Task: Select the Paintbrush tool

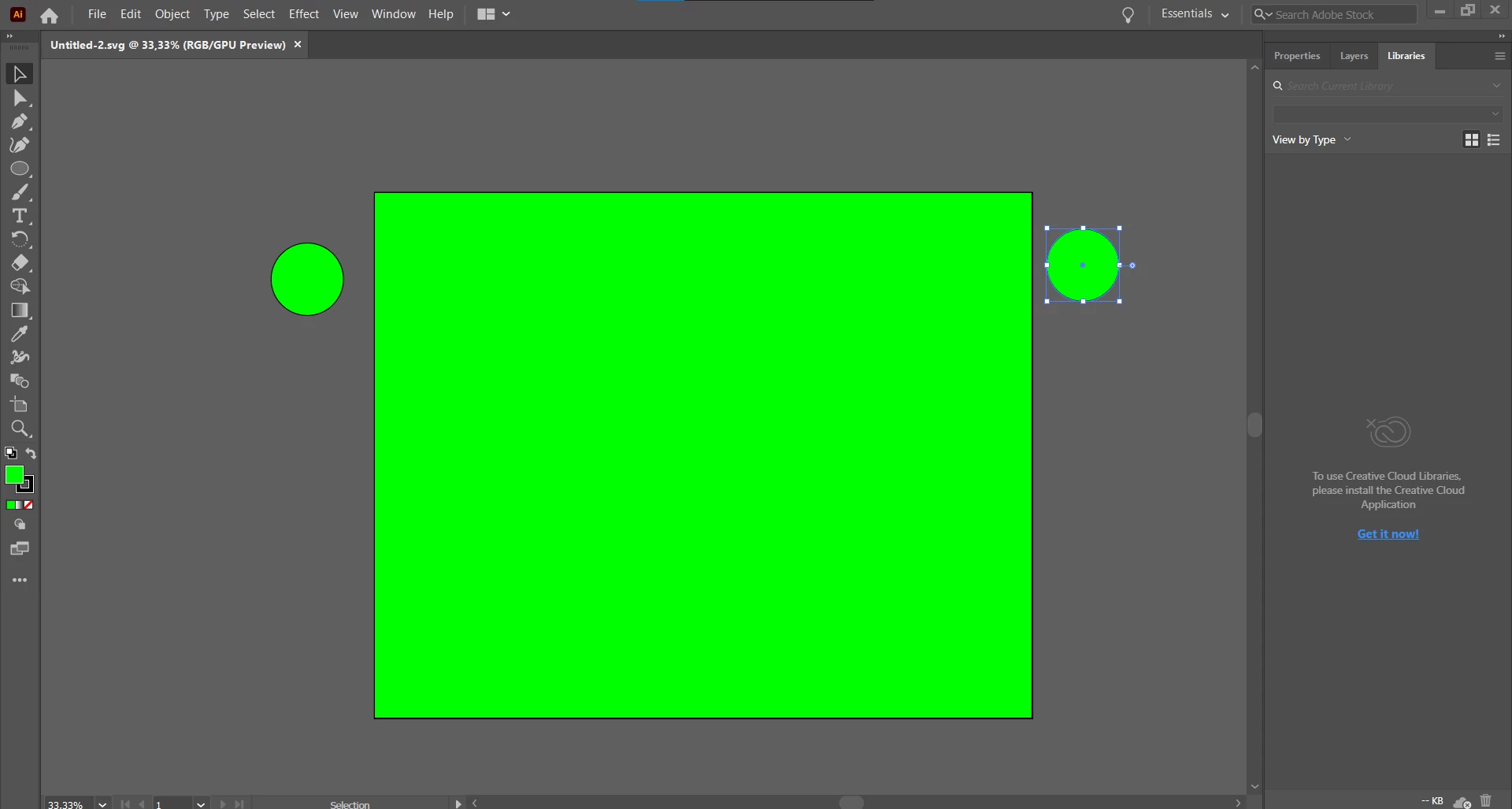Action: pos(20,192)
